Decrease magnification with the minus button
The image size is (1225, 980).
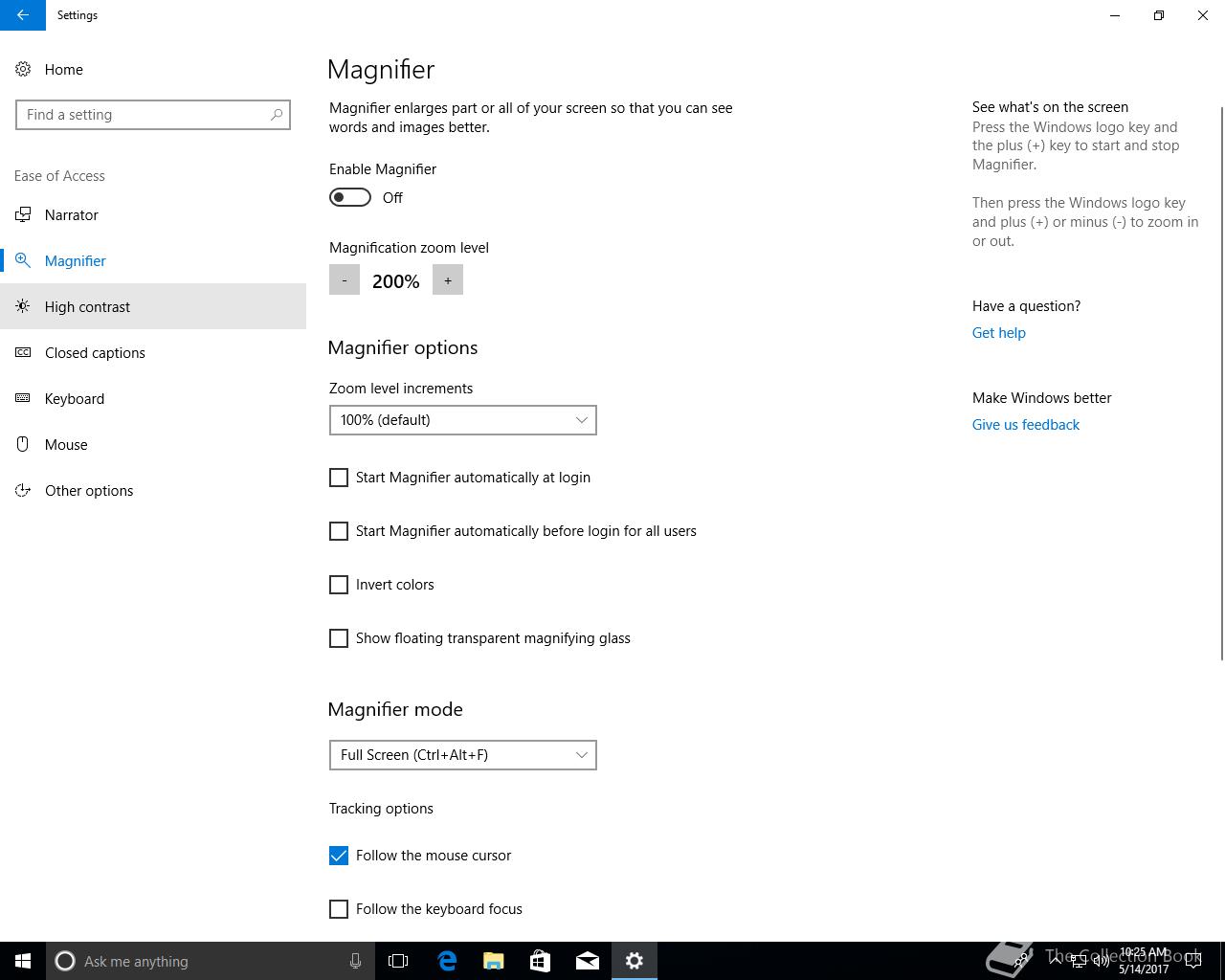345,280
